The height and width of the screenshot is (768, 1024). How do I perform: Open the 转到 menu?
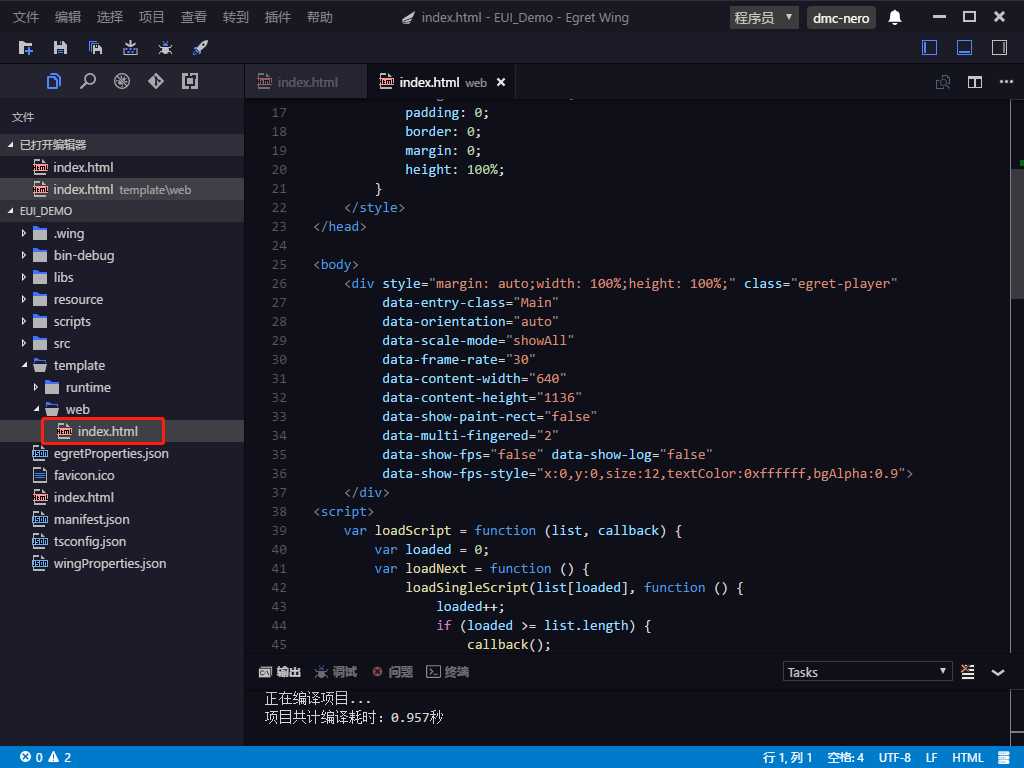click(x=236, y=18)
